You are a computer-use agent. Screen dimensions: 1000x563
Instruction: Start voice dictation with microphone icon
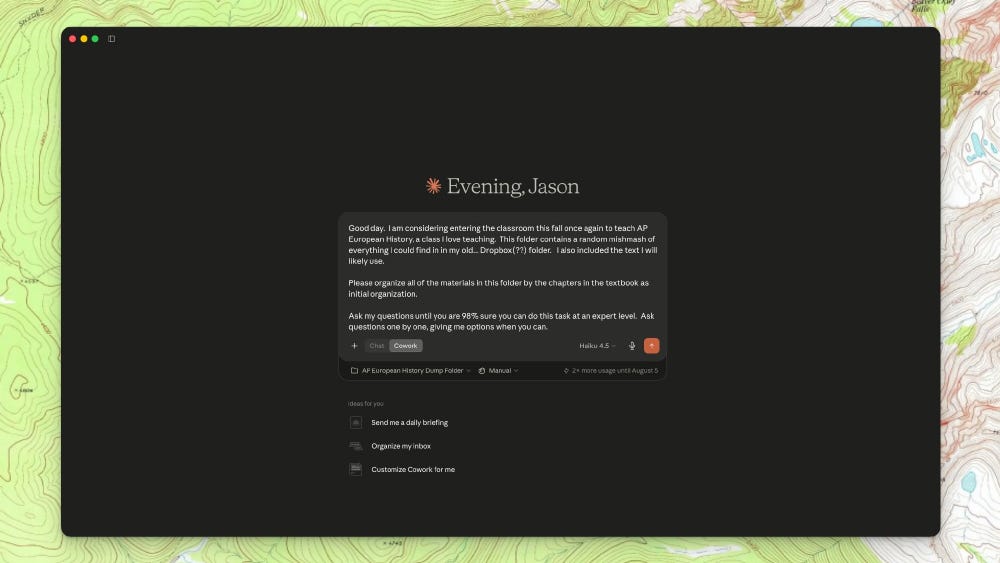coord(632,346)
